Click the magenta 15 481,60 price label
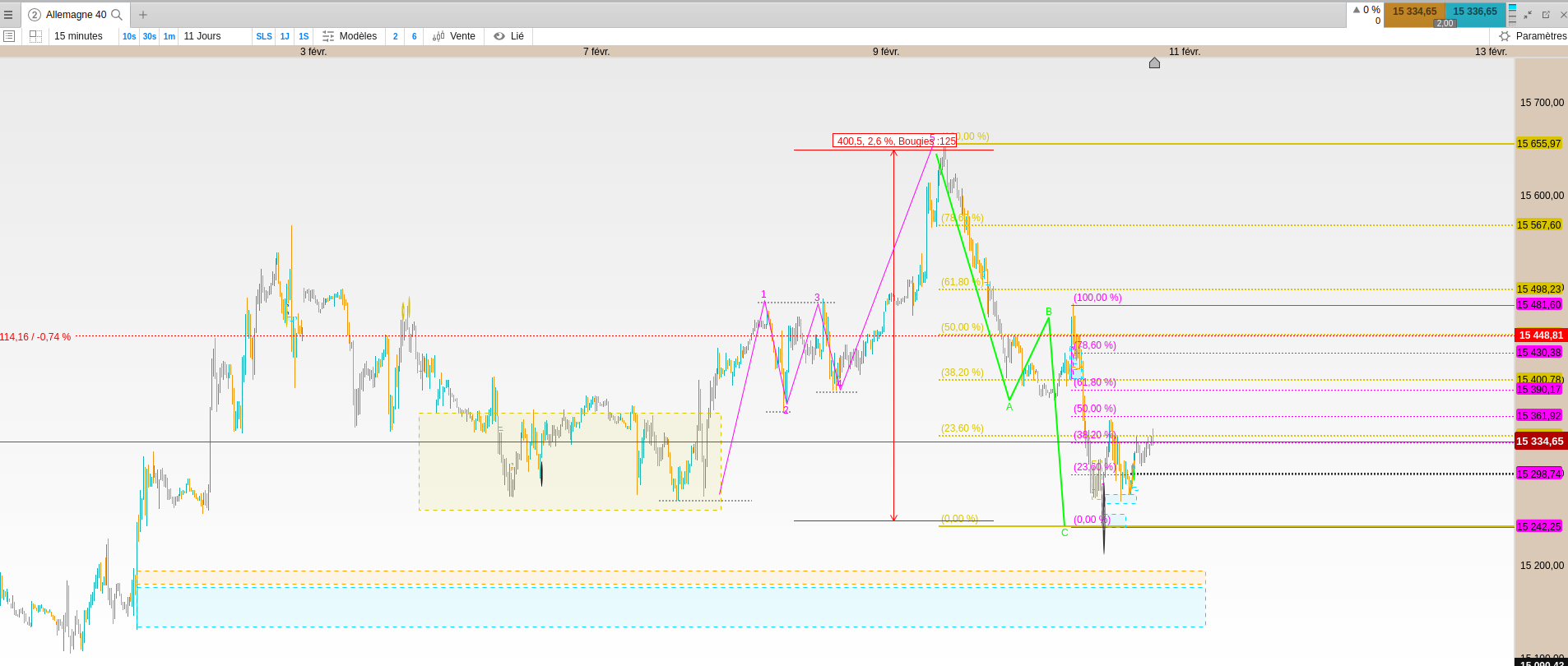1568x666 pixels. tap(1538, 305)
